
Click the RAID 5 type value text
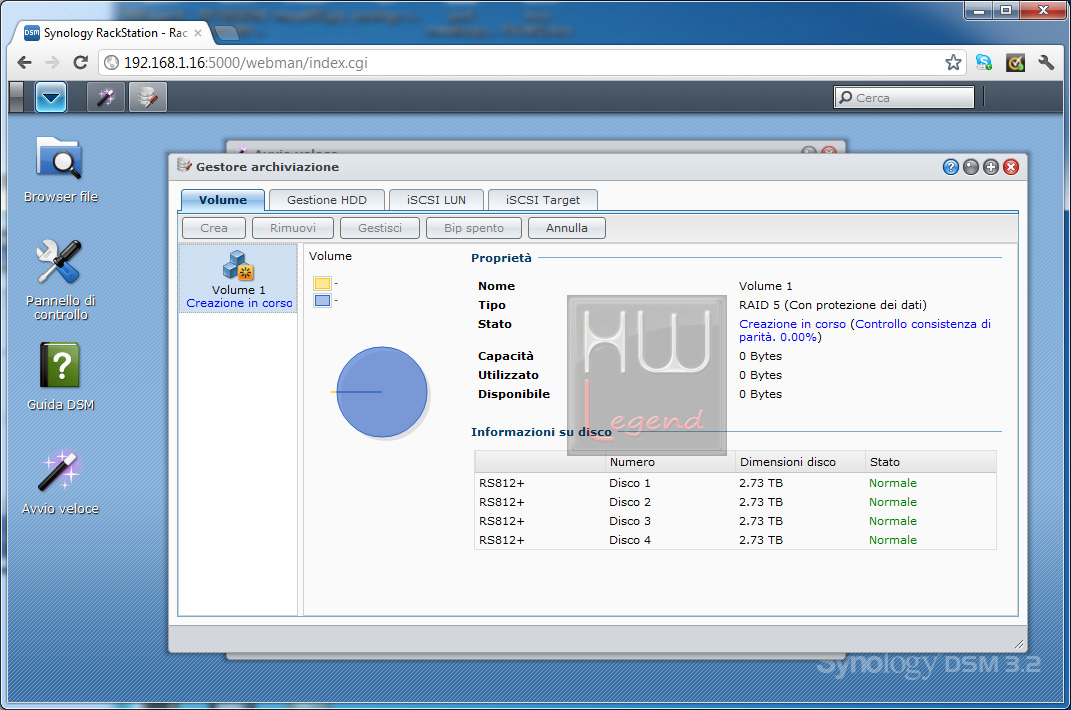pos(833,305)
